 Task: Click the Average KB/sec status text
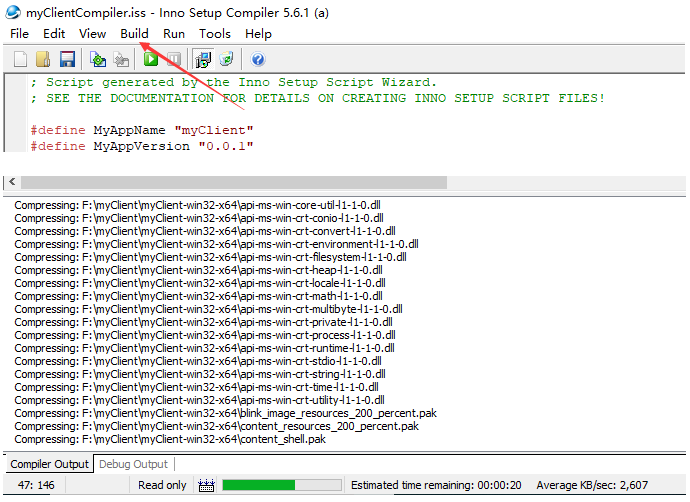click(x=592, y=485)
